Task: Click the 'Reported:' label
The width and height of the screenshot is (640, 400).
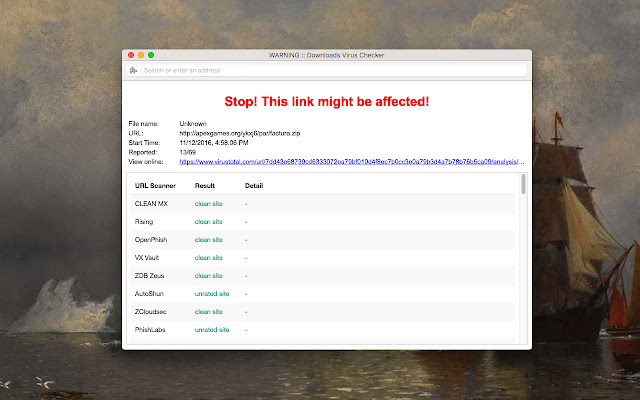Action: coord(142,152)
